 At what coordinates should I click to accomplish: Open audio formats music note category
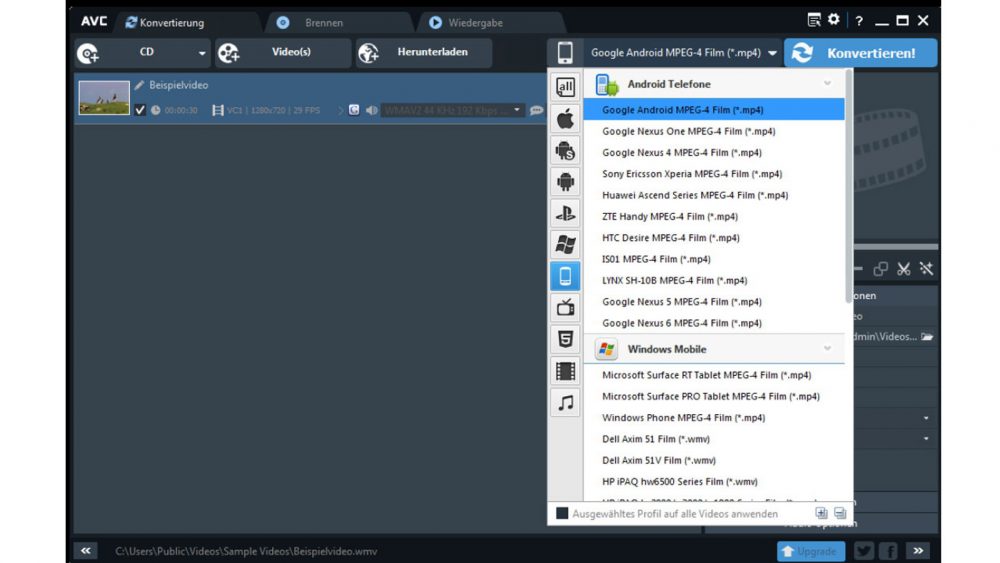tap(565, 402)
